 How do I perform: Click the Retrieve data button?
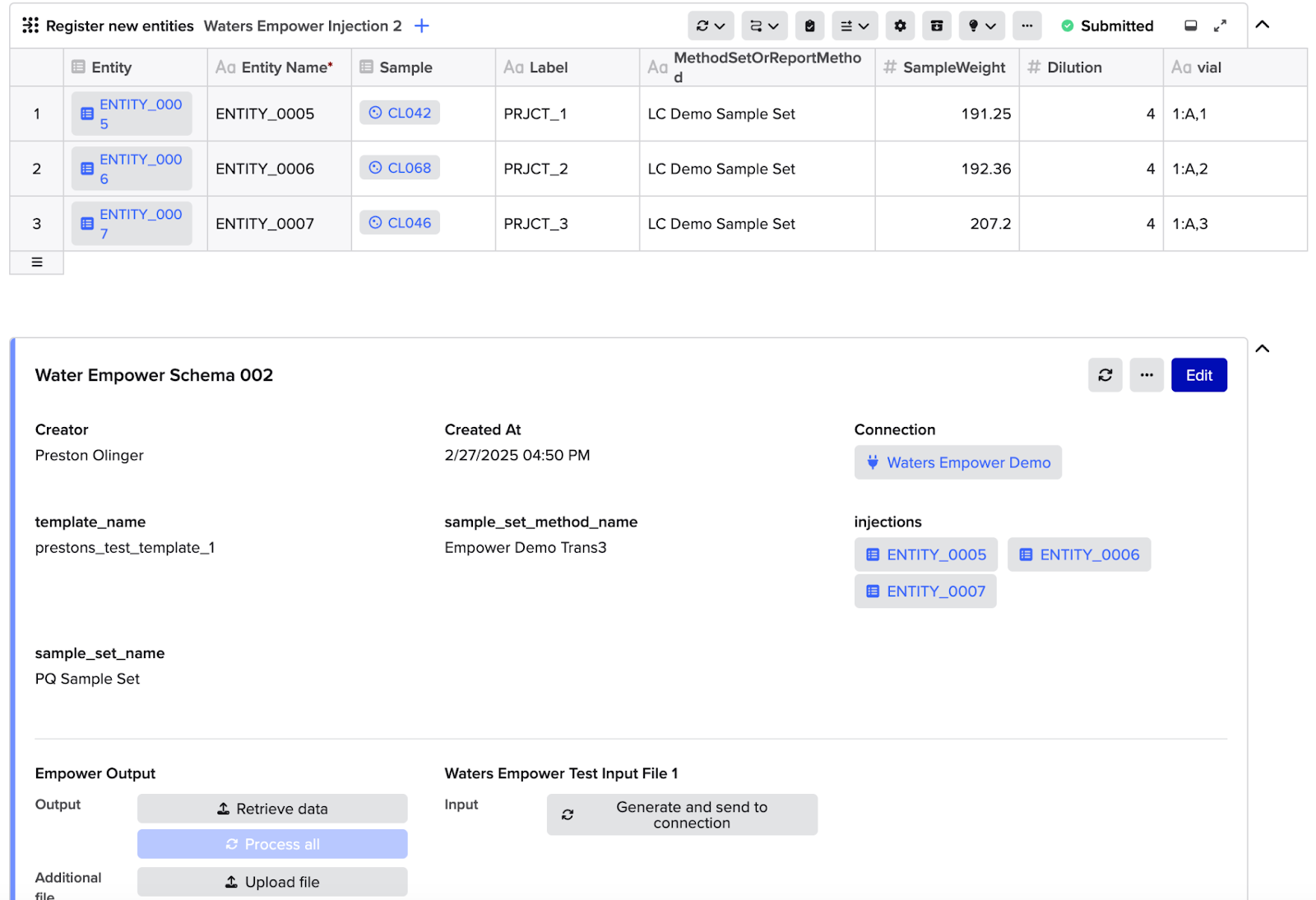pyautogui.click(x=272, y=809)
